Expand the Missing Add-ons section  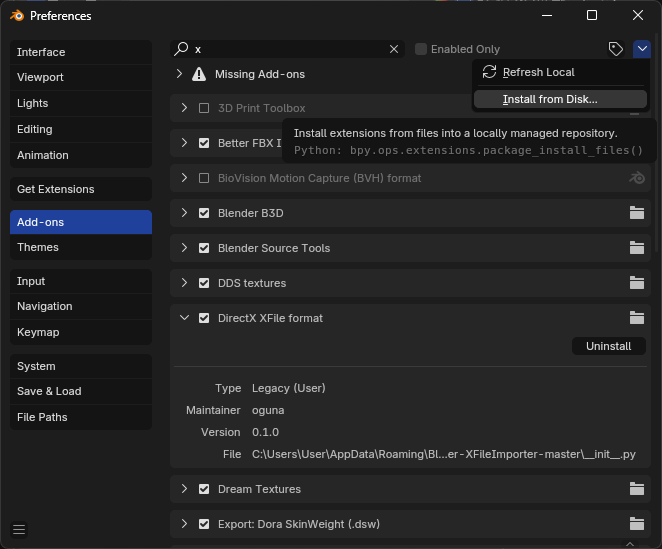(x=179, y=74)
